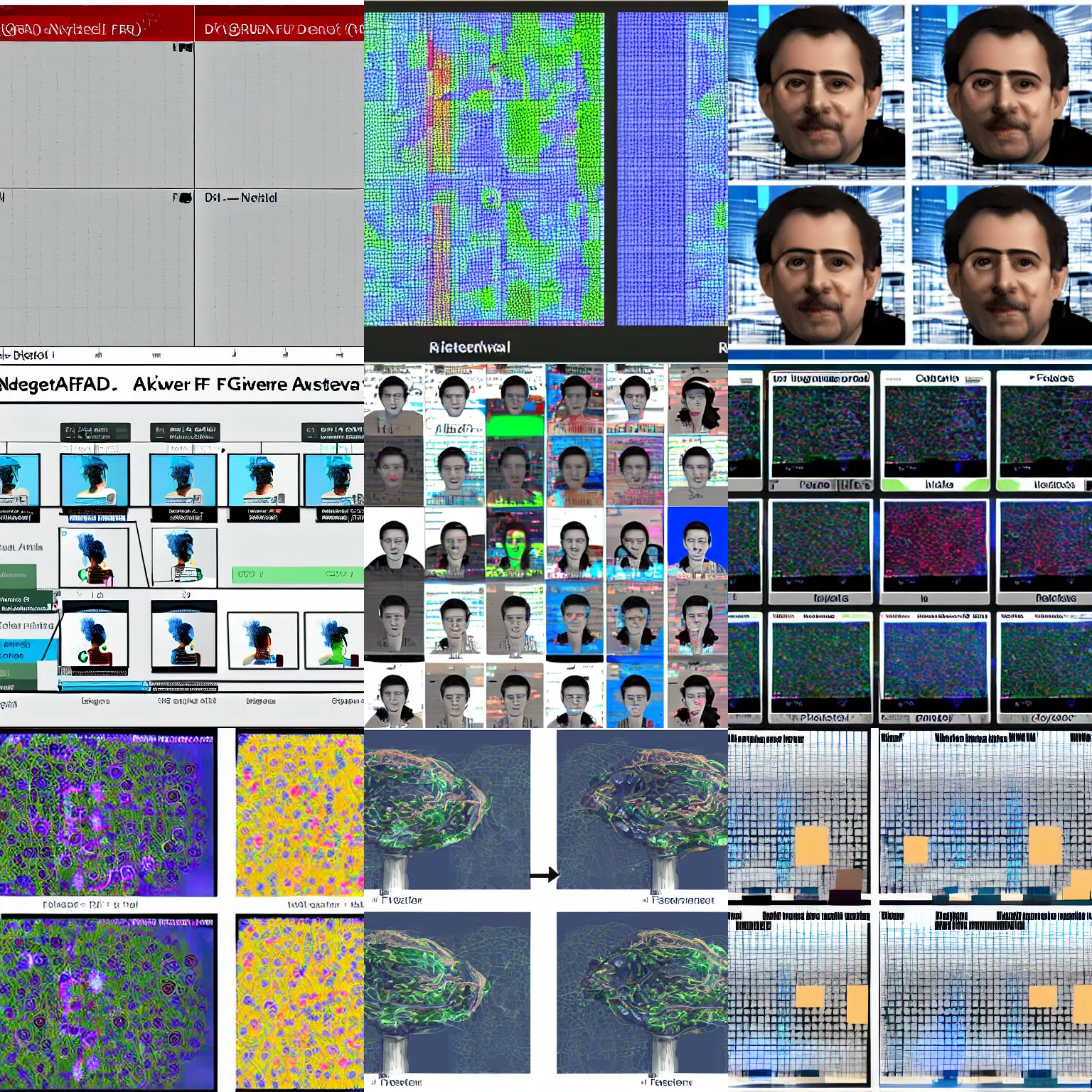Click the large green-and-blue heatmap
The width and height of the screenshot is (1092, 1092).
[x=484, y=168]
